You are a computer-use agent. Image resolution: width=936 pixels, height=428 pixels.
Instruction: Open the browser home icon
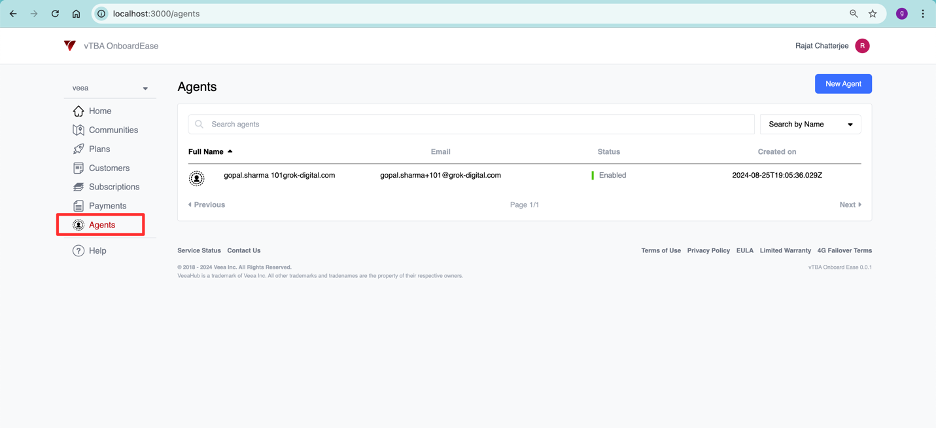[x=76, y=14]
